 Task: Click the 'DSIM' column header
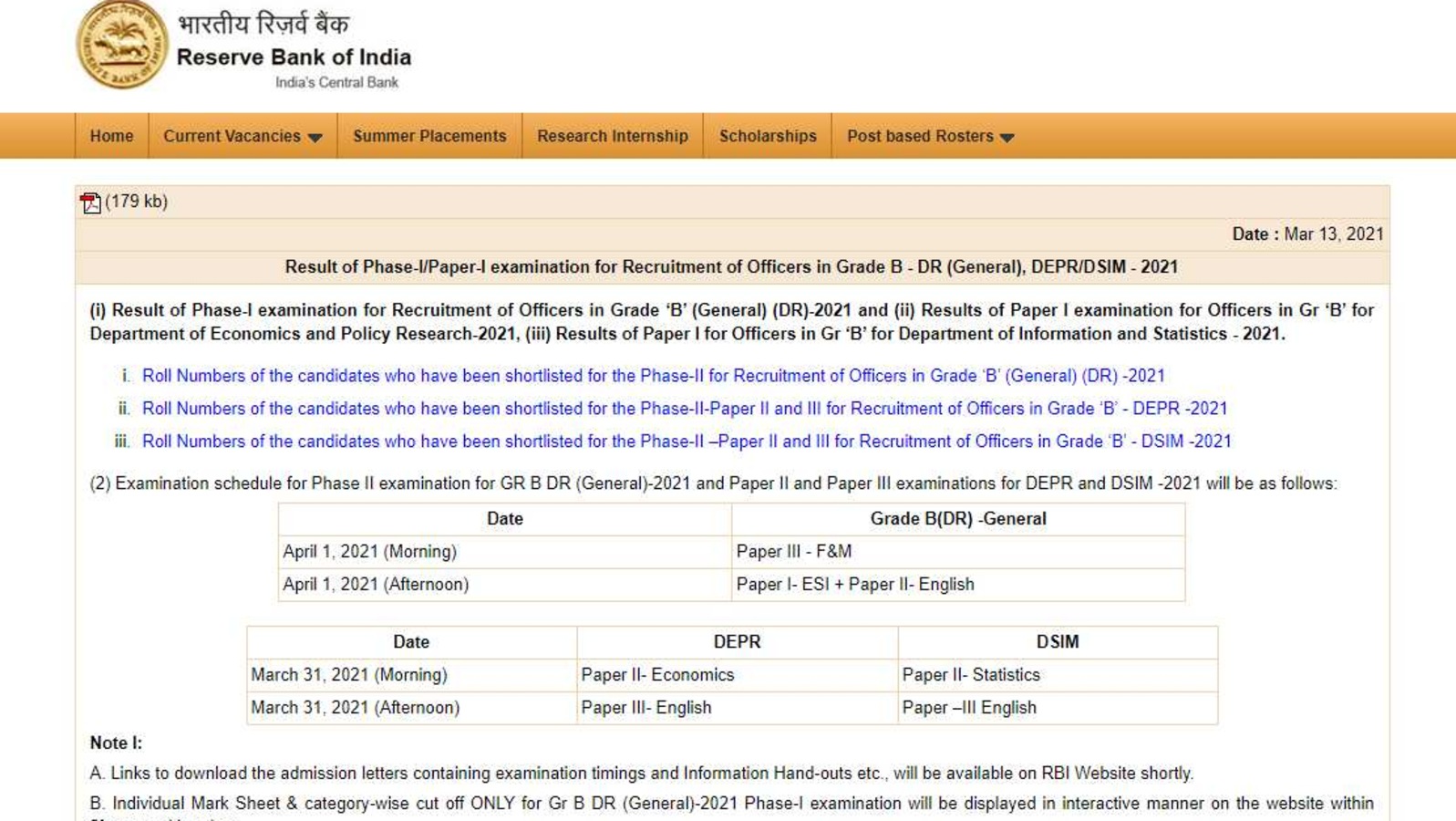pyautogui.click(x=1058, y=642)
